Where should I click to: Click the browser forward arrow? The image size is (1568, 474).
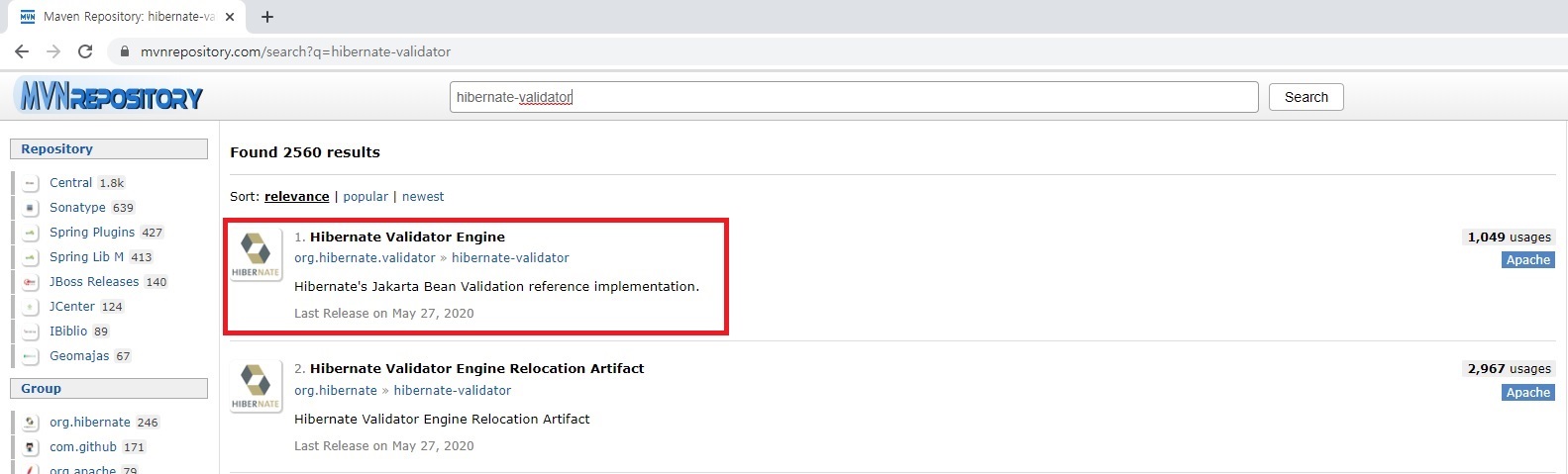point(53,51)
